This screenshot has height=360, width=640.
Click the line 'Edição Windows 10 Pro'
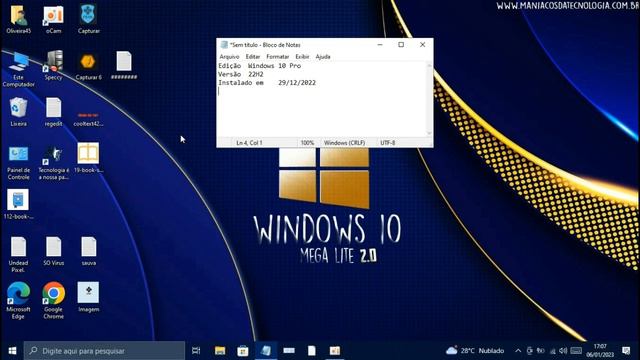coord(260,66)
